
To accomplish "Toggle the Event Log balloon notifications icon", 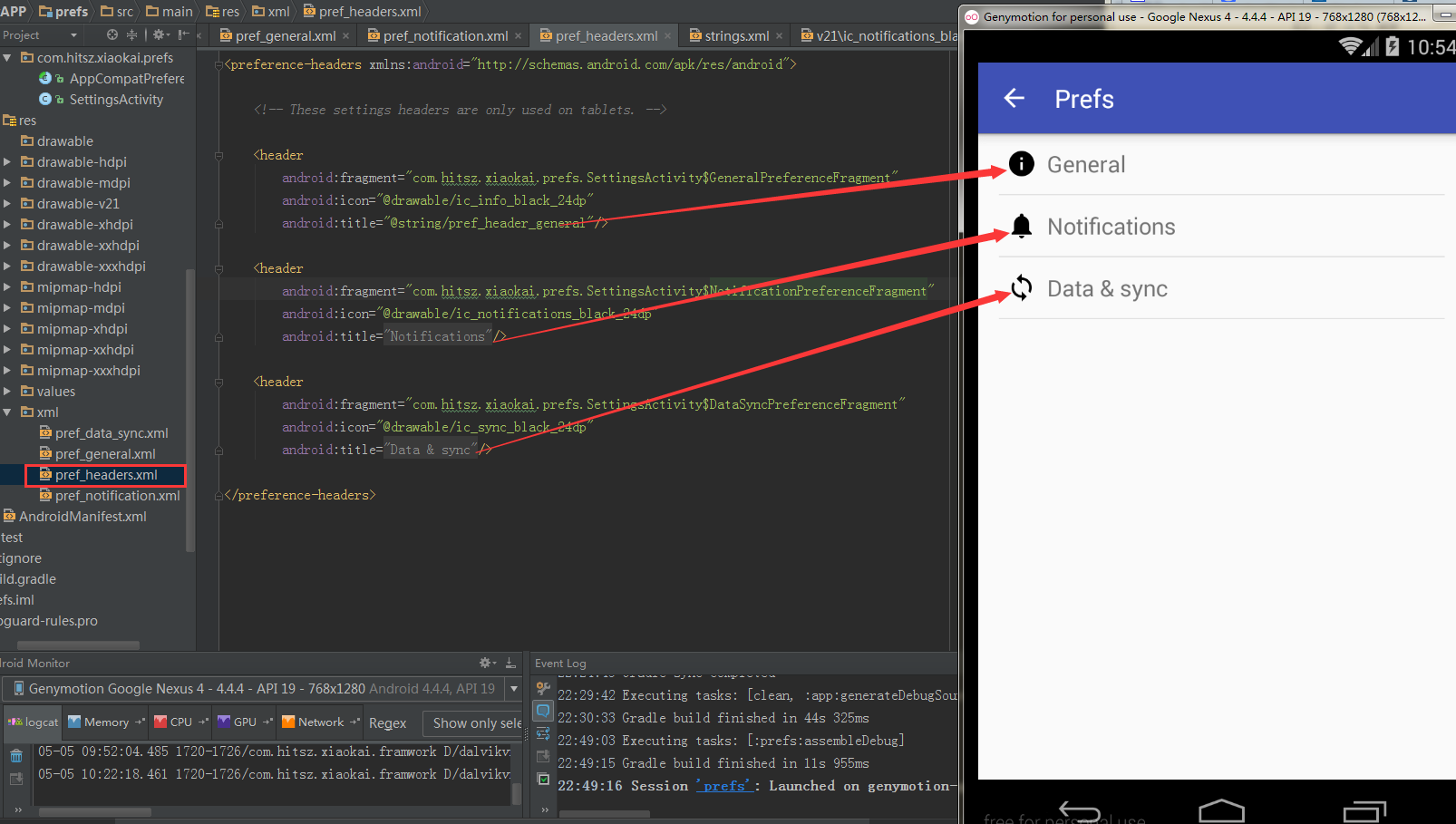I will click(543, 711).
